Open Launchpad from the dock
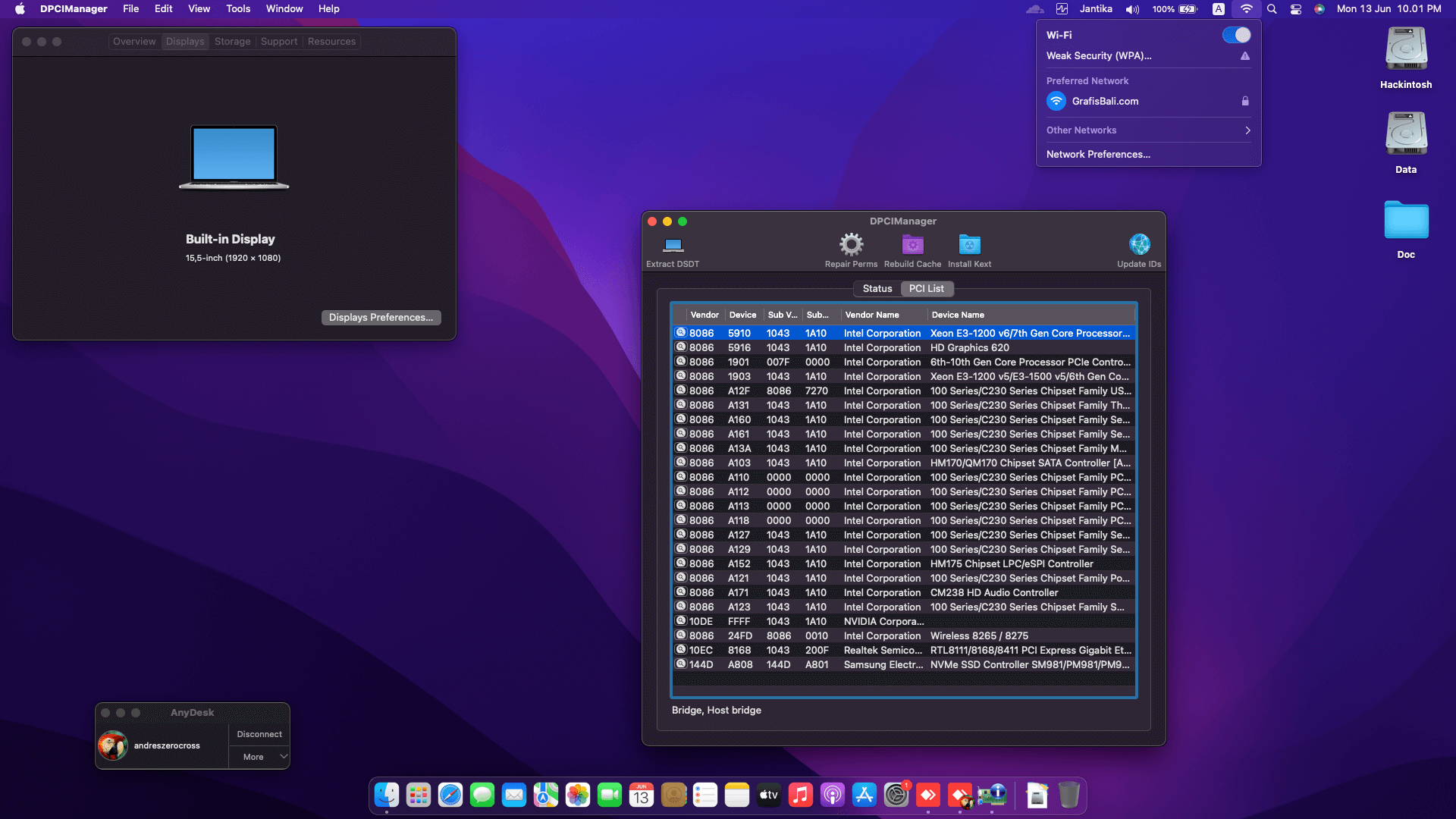 (419, 795)
